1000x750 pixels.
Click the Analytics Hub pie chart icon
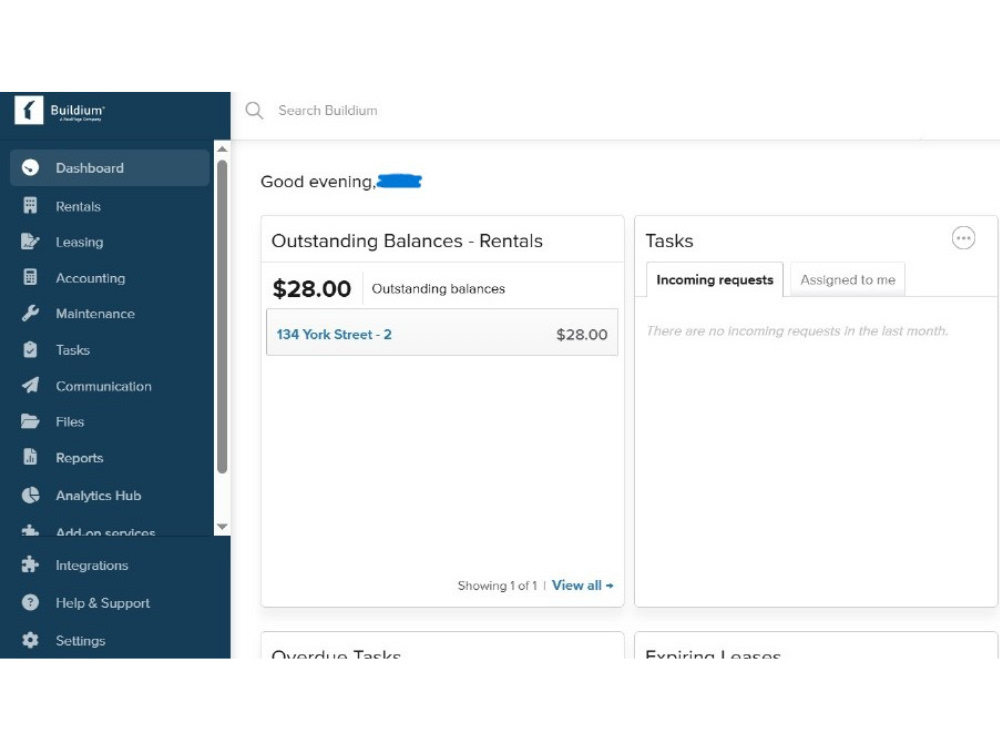click(x=30, y=495)
